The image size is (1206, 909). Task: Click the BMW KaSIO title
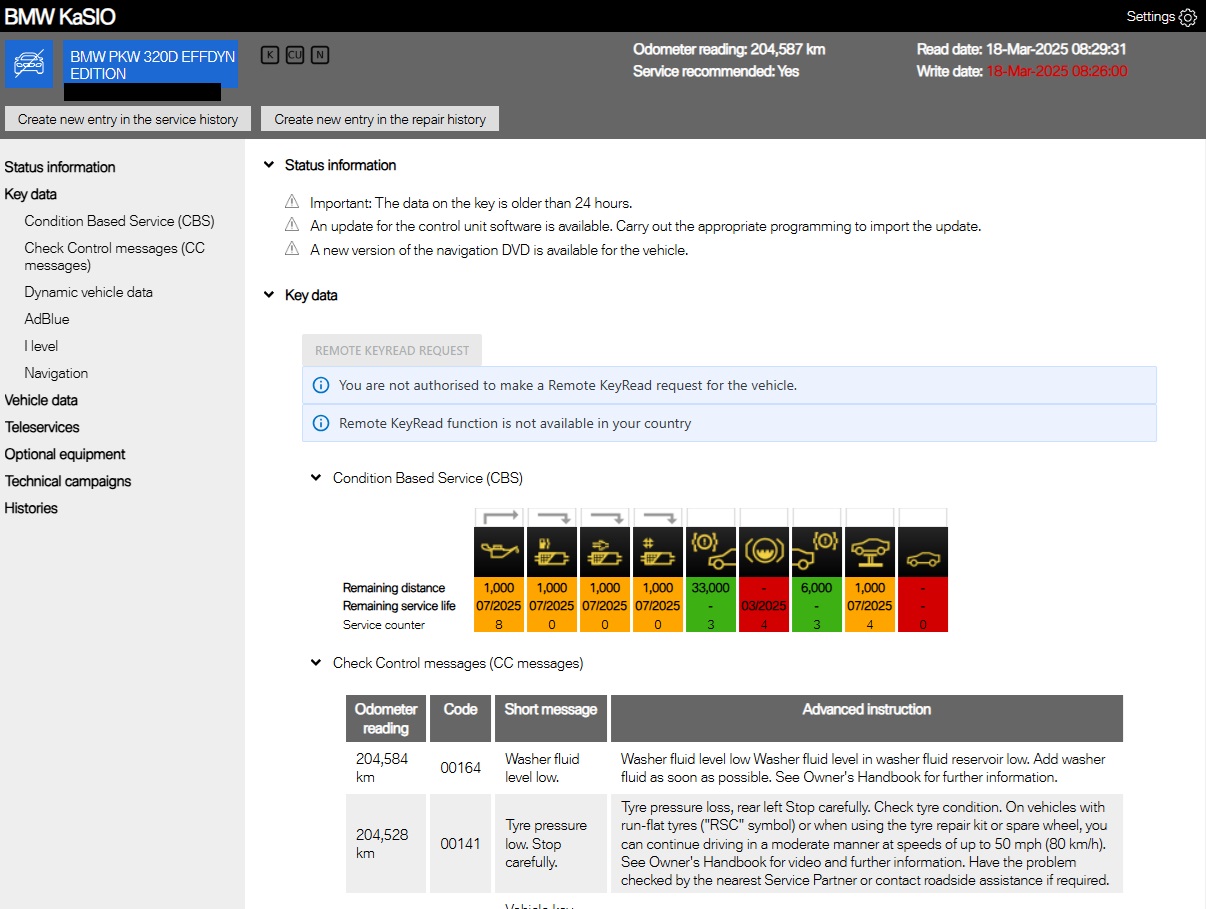60,17
